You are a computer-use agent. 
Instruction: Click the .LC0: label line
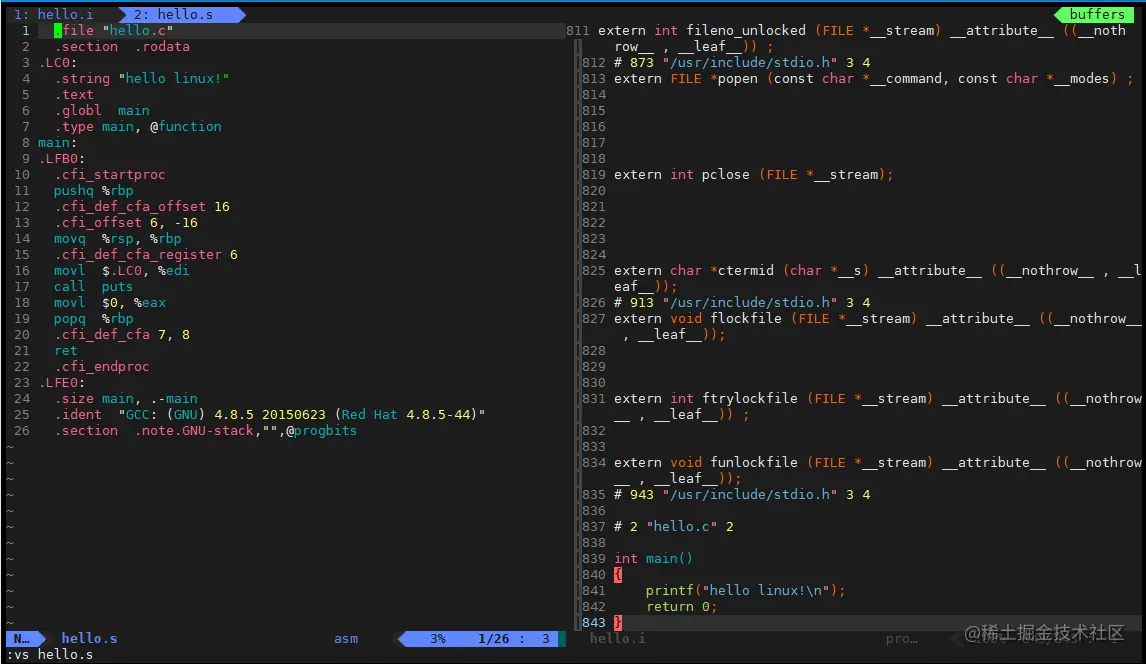[58, 62]
